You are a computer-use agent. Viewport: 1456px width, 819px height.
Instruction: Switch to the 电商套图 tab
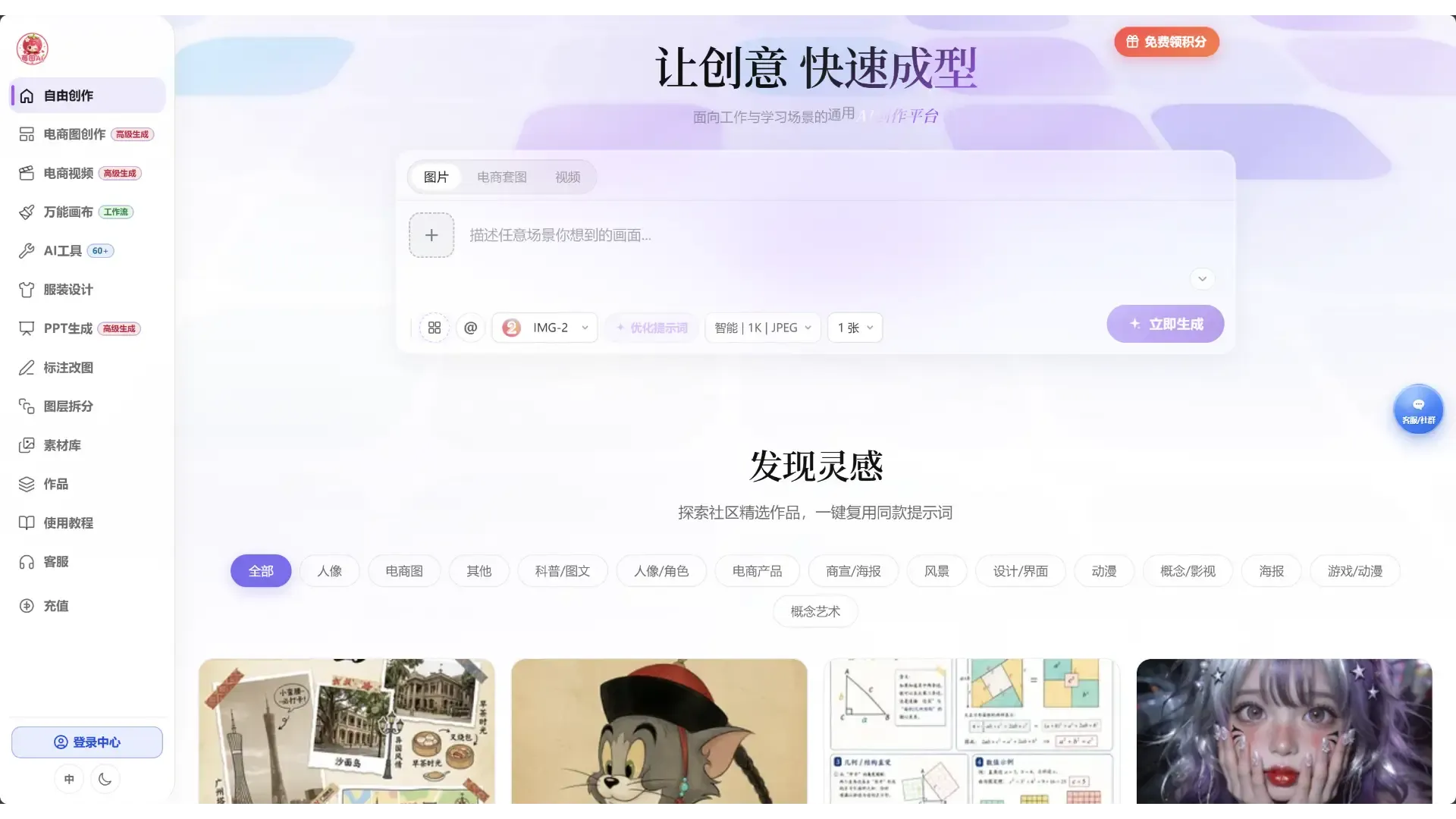click(x=502, y=177)
